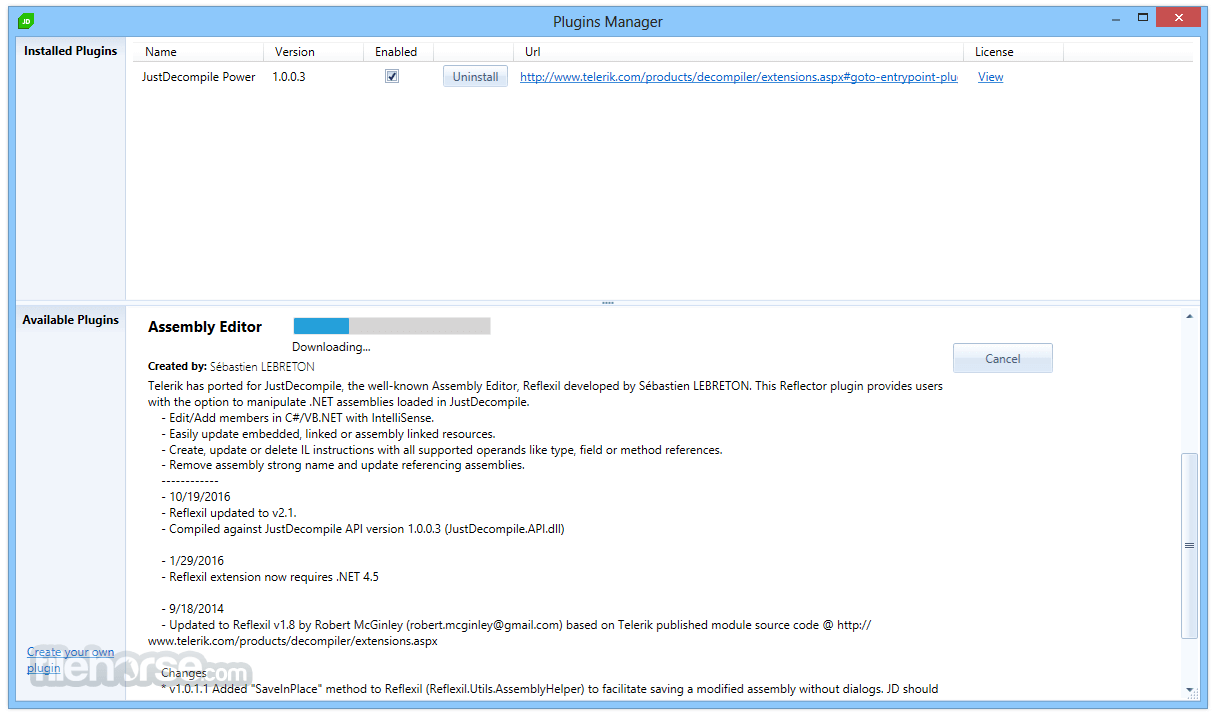Image resolution: width=1215 pixels, height=717 pixels.
Task: Click the Assembly Editor download progress bar
Action: (391, 326)
